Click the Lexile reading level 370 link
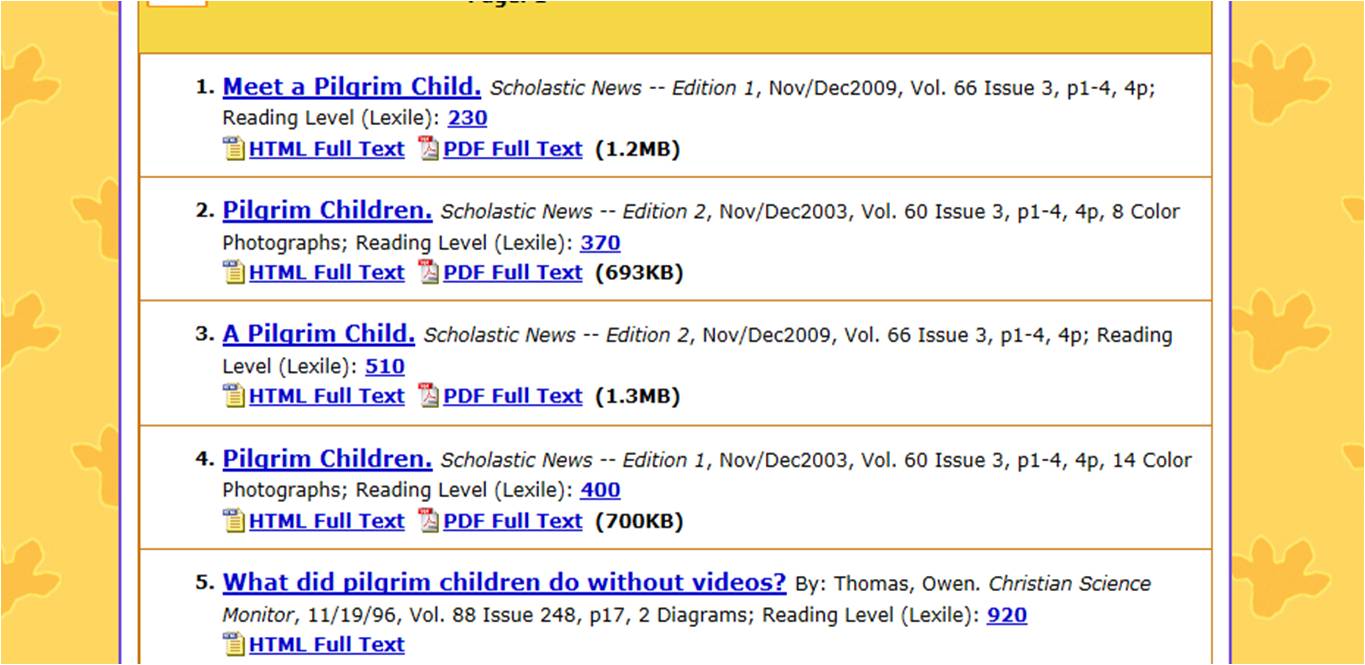The image size is (1365, 665). [x=600, y=243]
